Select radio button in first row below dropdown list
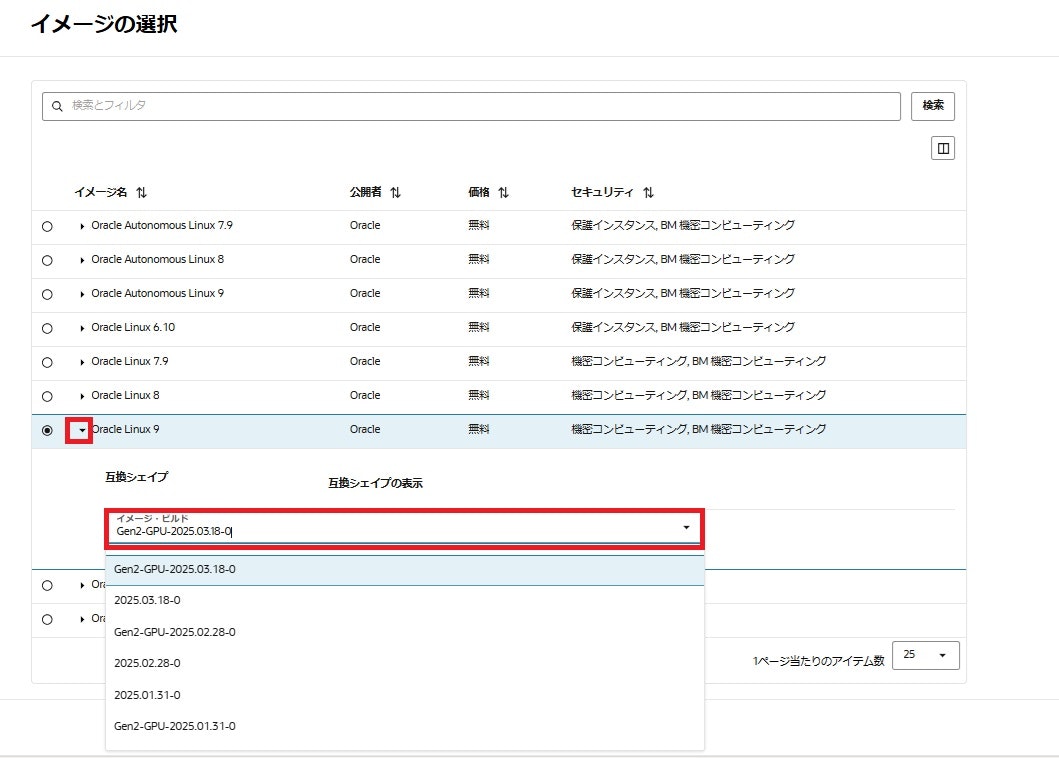This screenshot has height=758, width=1059. [47, 585]
